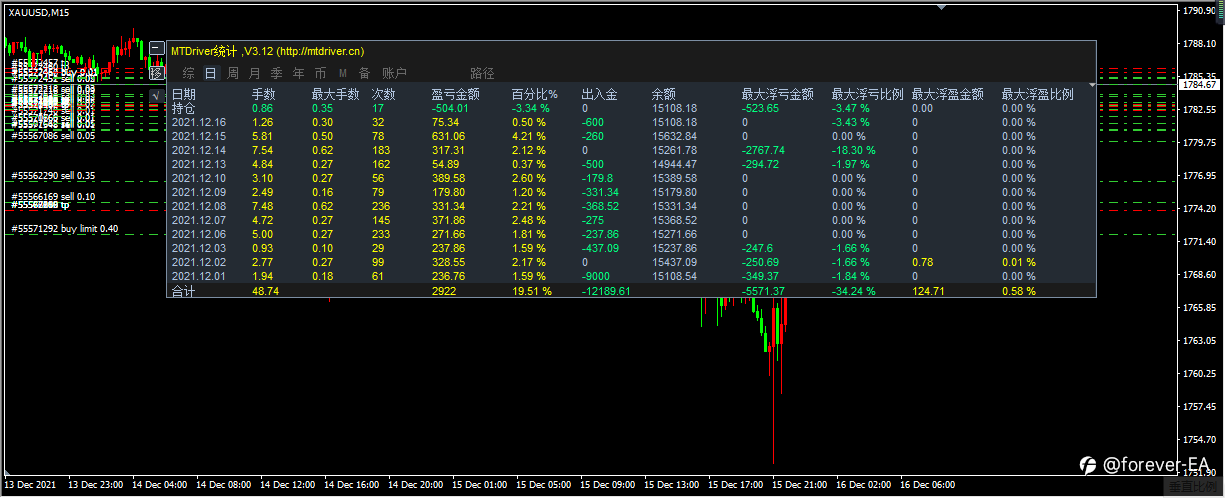Image resolution: width=1225 pixels, height=498 pixels.
Task: Select the 日 daily tab
Action: coord(211,73)
